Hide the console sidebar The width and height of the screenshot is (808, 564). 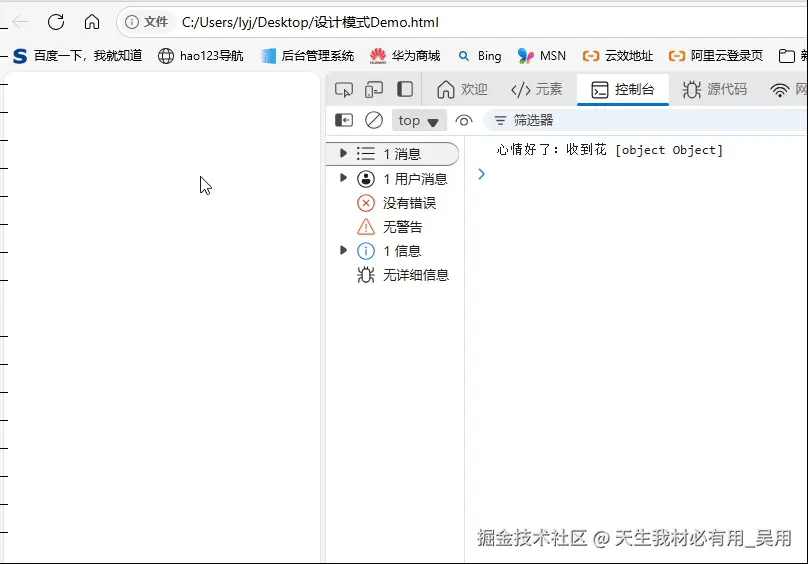click(x=344, y=120)
